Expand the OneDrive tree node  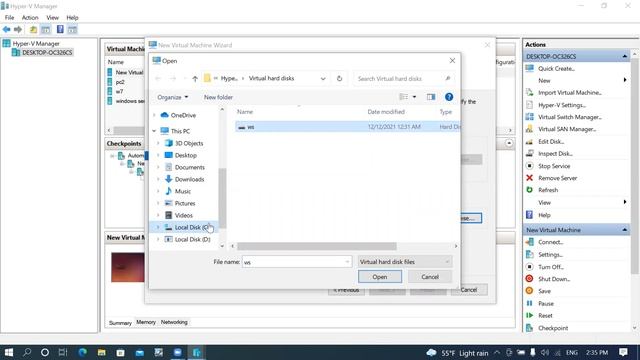tap(154, 115)
